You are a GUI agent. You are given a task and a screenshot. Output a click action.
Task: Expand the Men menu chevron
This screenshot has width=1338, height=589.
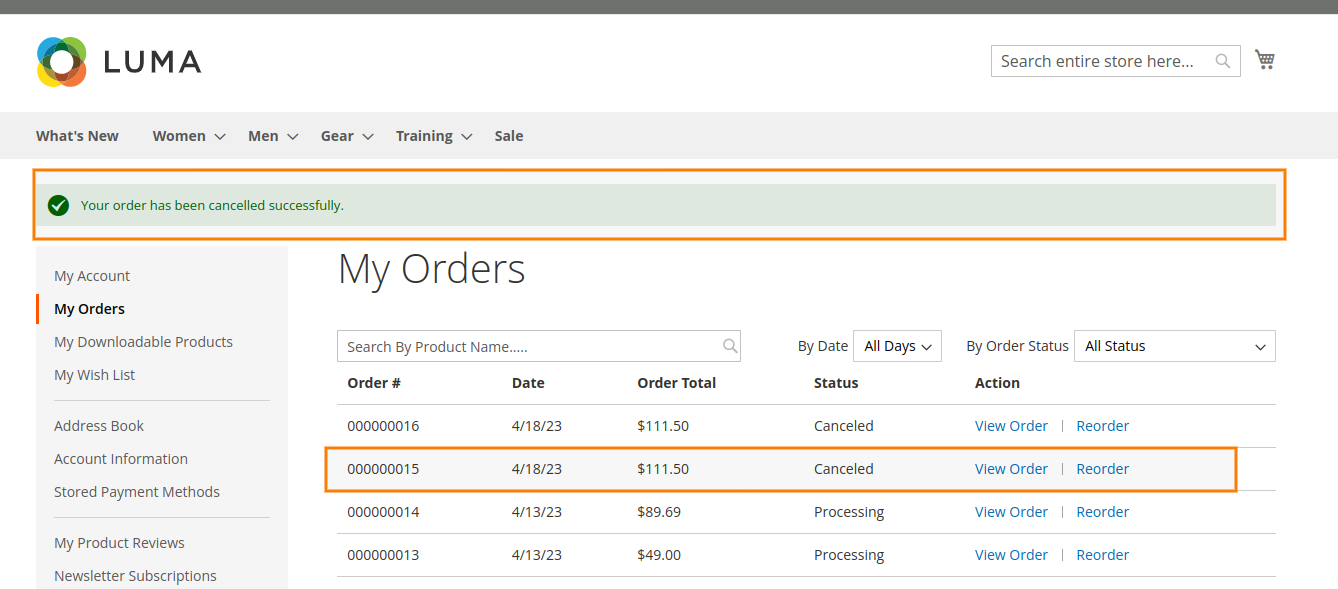coord(293,137)
